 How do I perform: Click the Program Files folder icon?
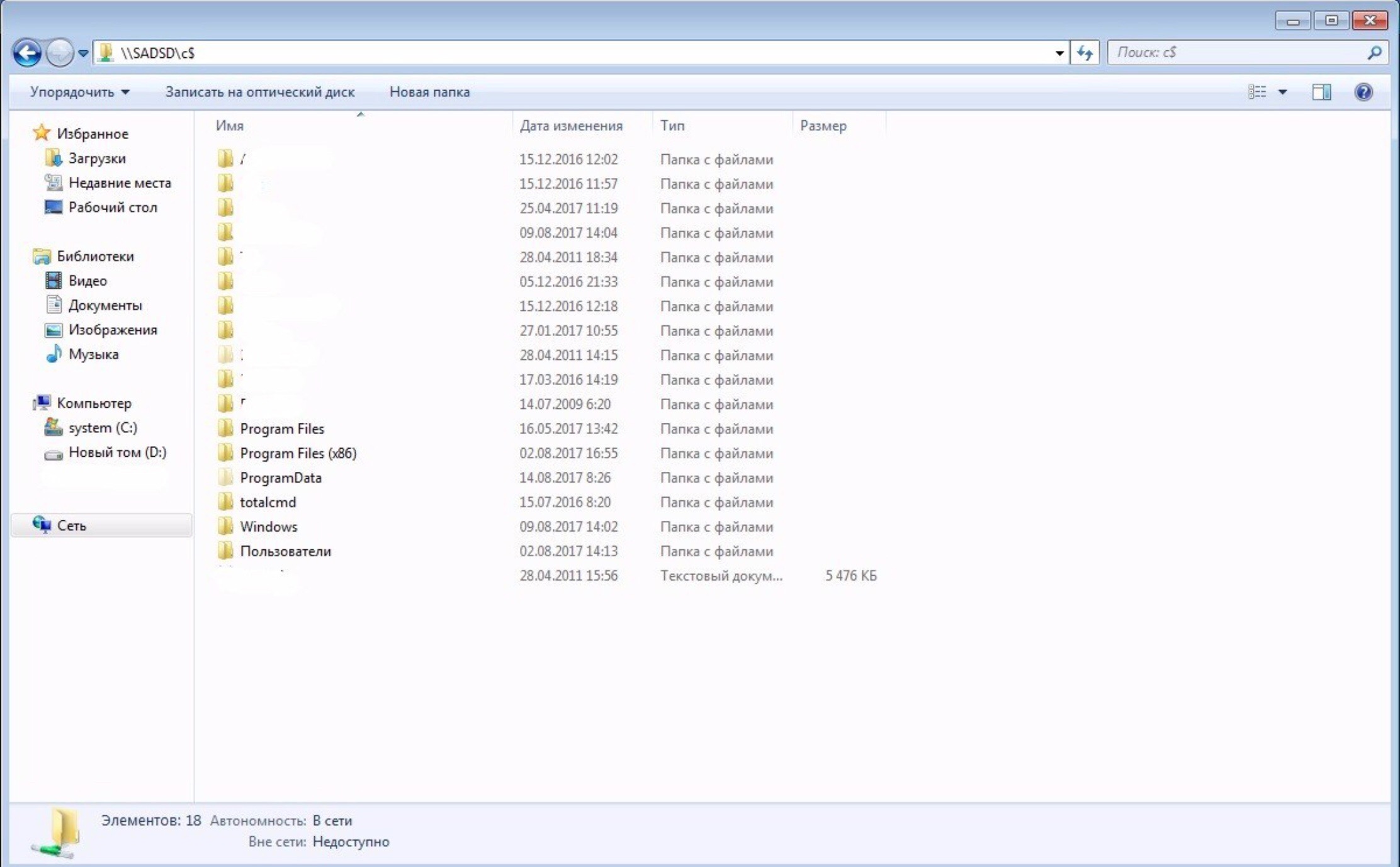[225, 428]
